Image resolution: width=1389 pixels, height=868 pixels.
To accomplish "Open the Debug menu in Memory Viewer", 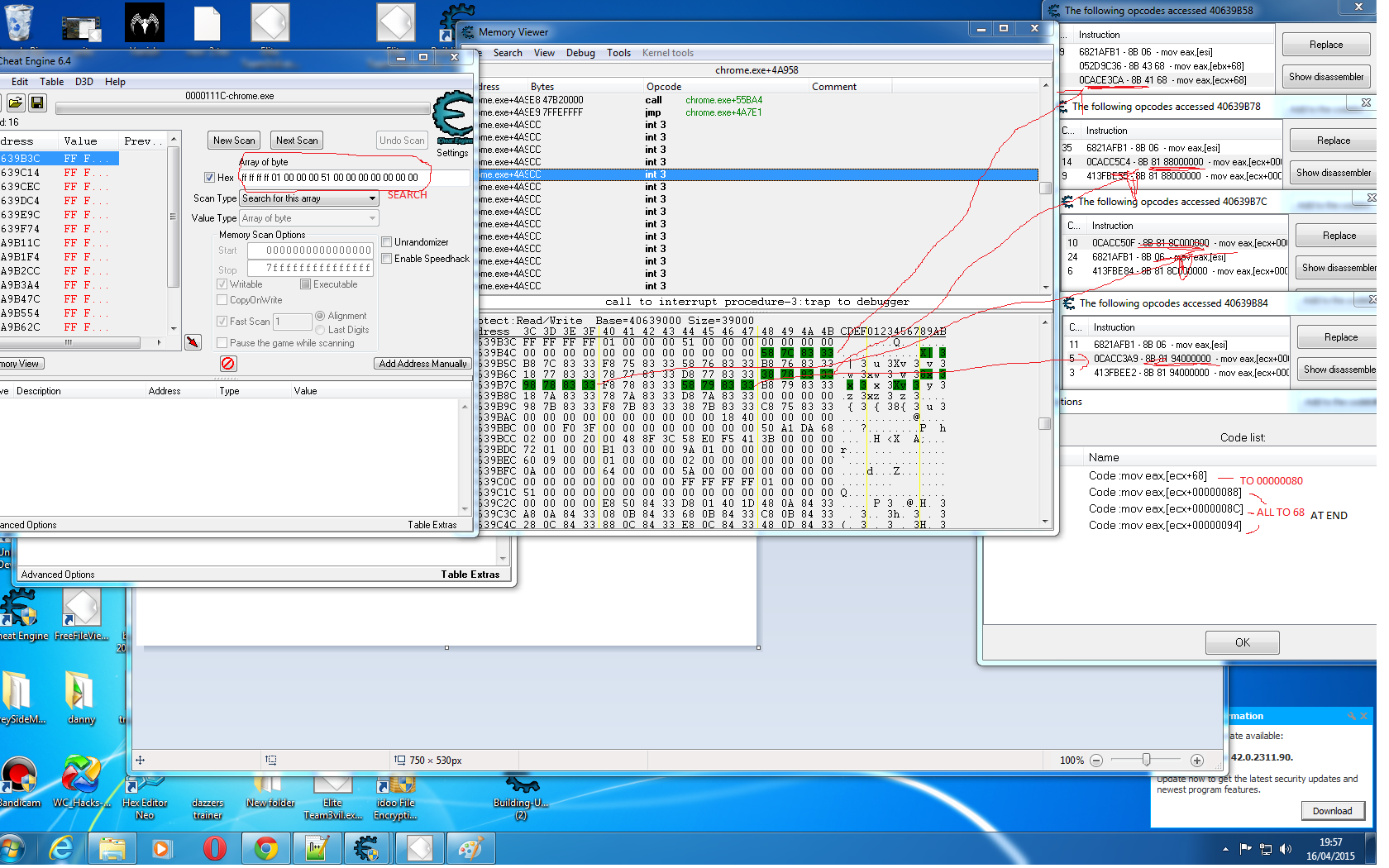I will [x=580, y=53].
